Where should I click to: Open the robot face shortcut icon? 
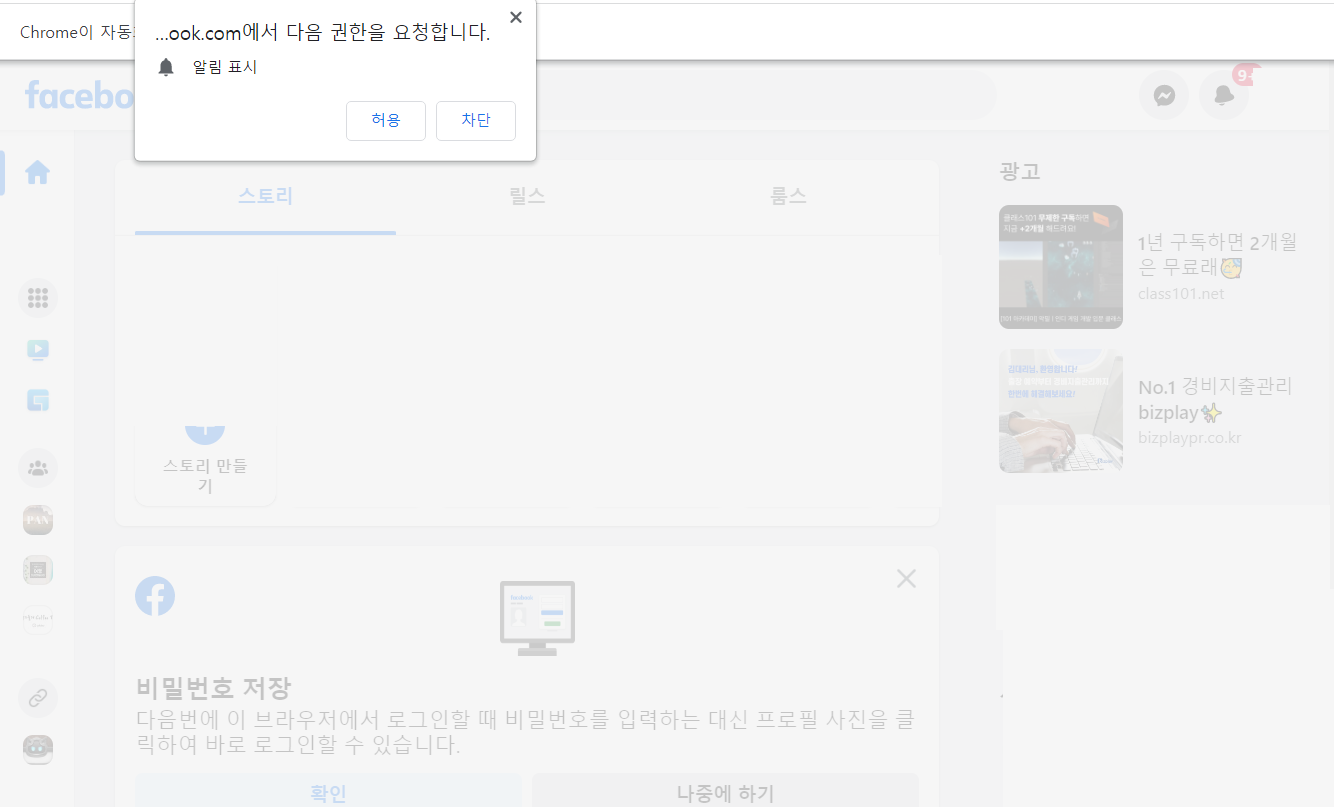[38, 749]
